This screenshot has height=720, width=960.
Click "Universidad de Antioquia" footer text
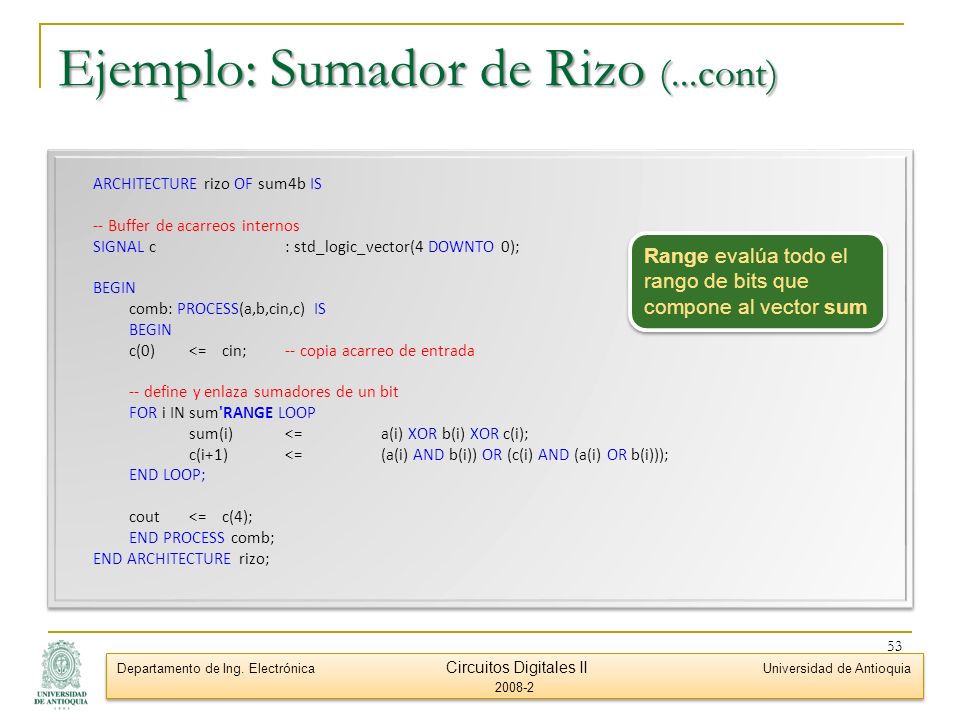click(x=836, y=669)
